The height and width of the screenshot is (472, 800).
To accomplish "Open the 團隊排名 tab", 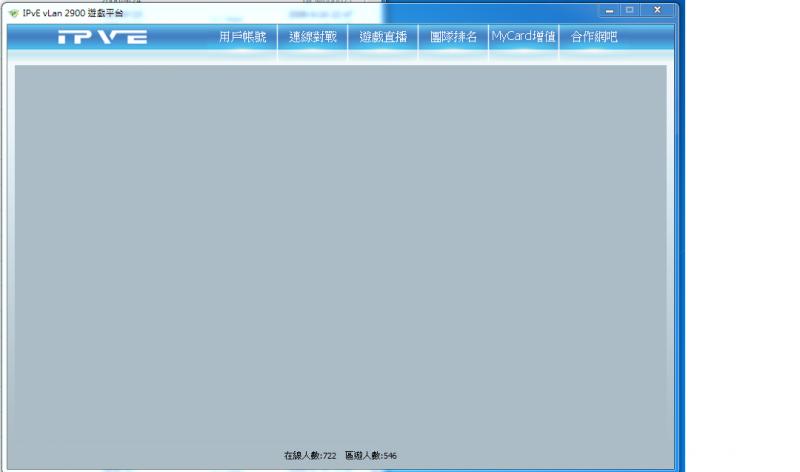I will pos(454,37).
